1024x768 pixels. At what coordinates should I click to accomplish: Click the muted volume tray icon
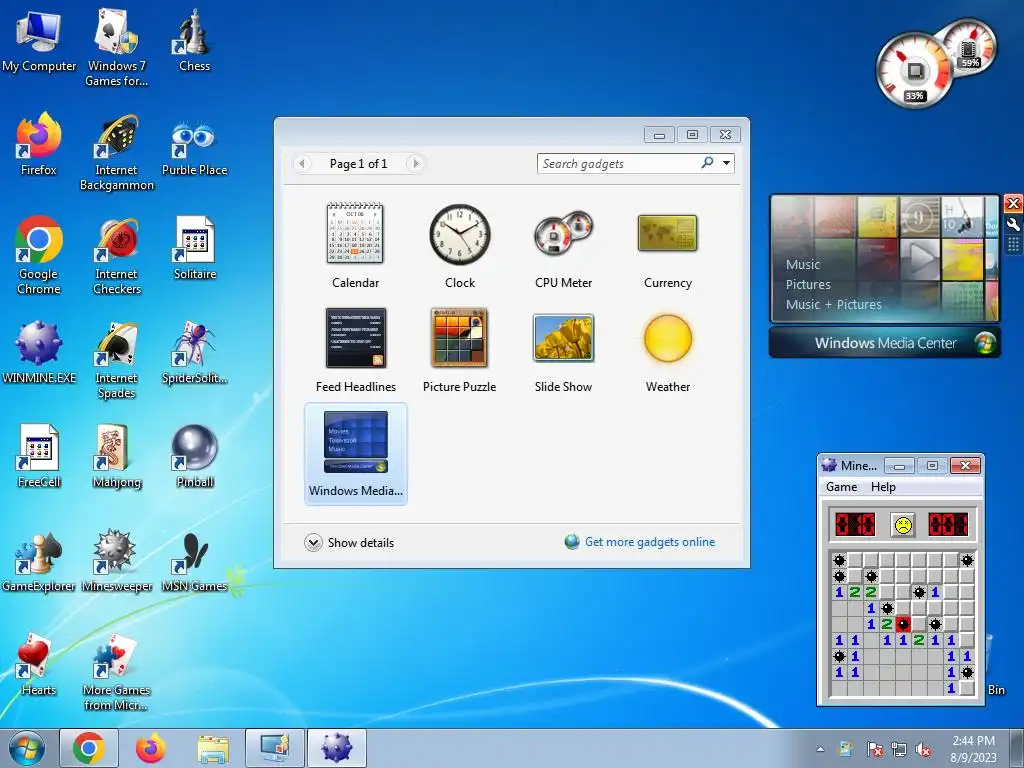point(923,750)
